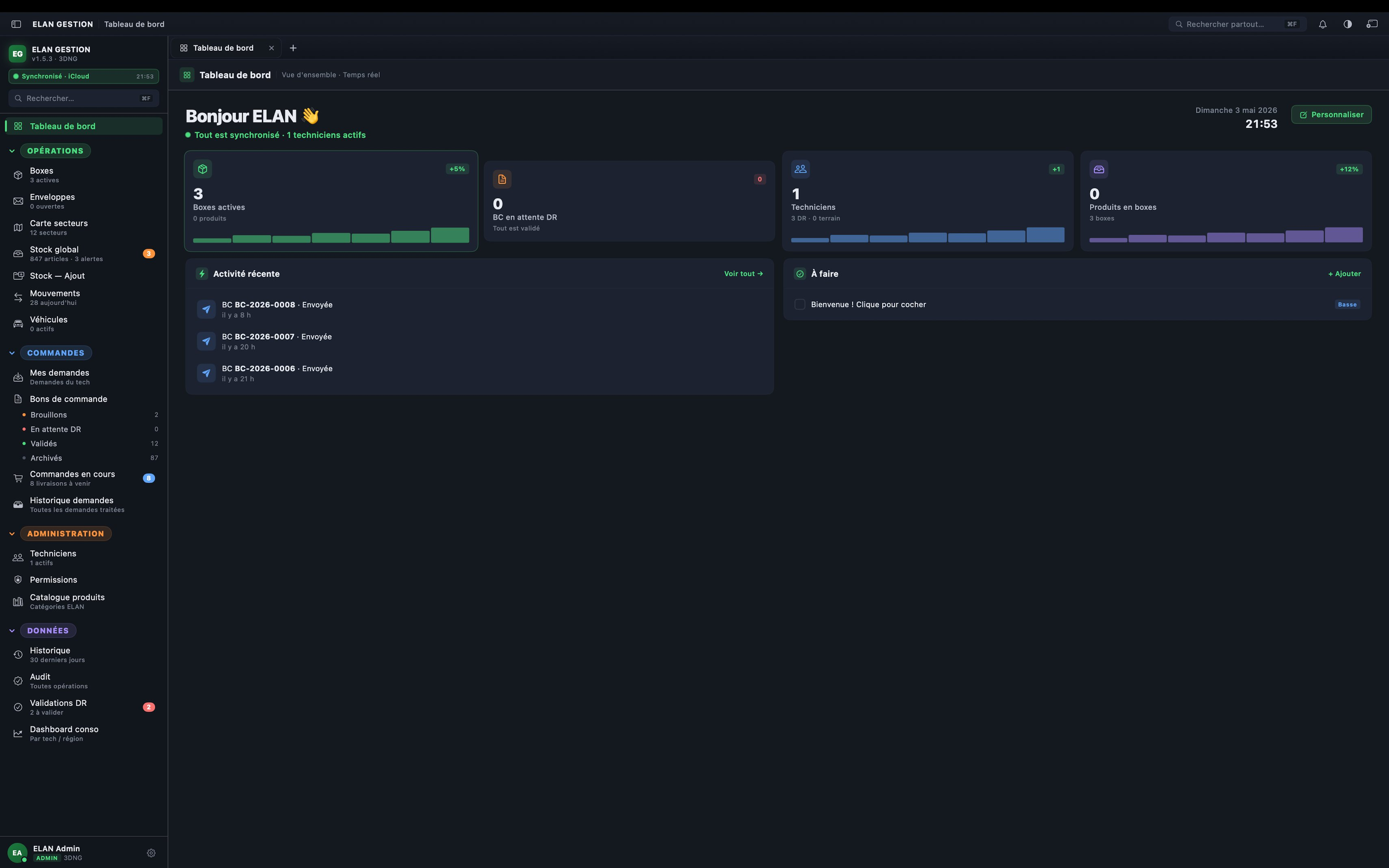
Task: Switch theme with contrast icon
Action: point(1347,24)
